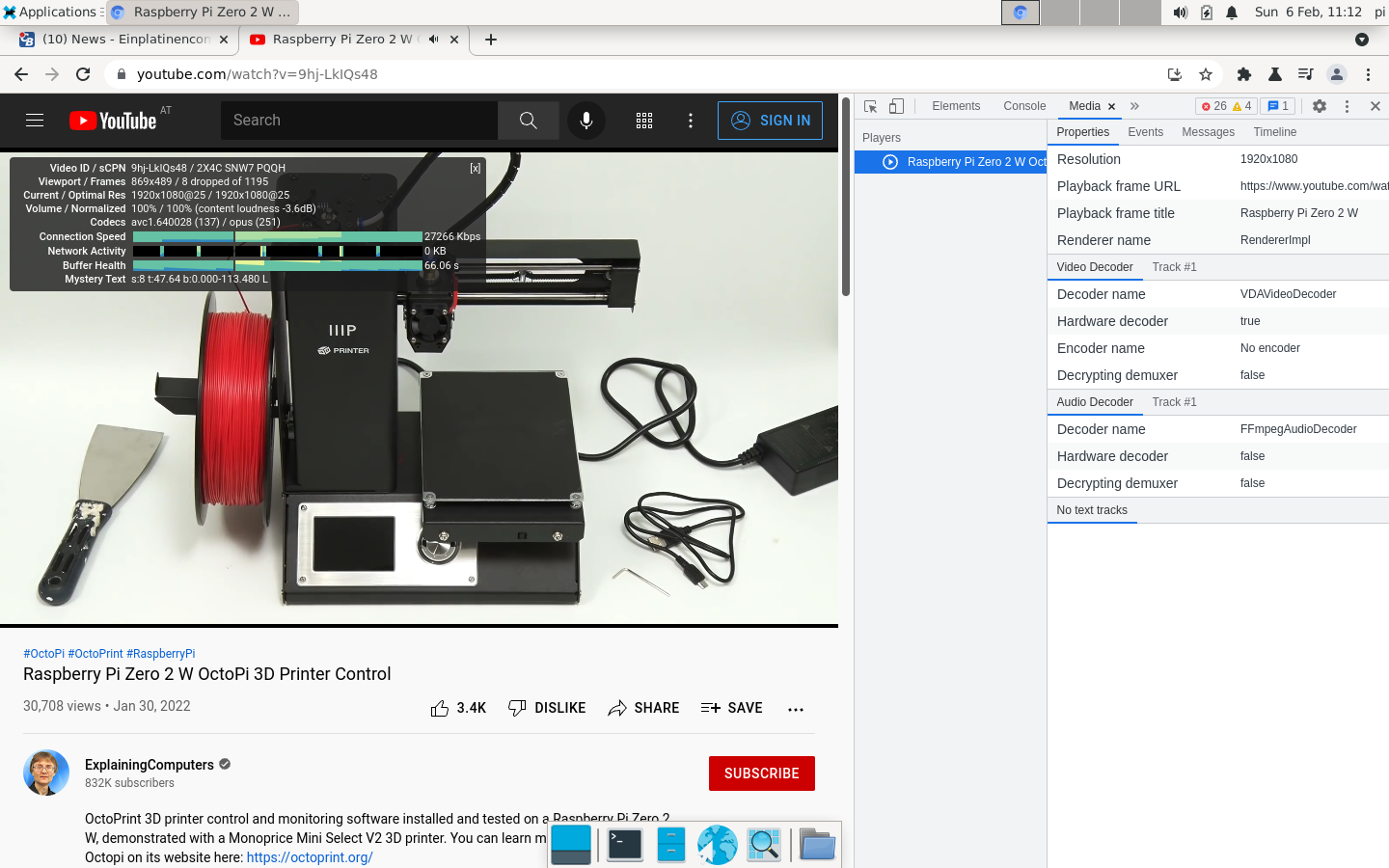Viewport: 1389px width, 868px height.
Task: Open the media controls icon in toolbar
Action: [x=1306, y=74]
